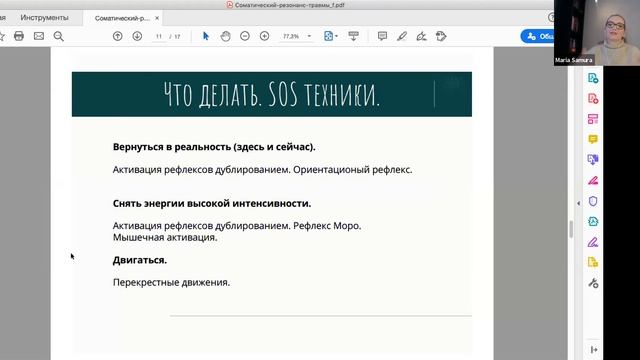This screenshot has width=640, height=360.
Task: Click the vertical scrollbar thumb
Action: (571, 229)
